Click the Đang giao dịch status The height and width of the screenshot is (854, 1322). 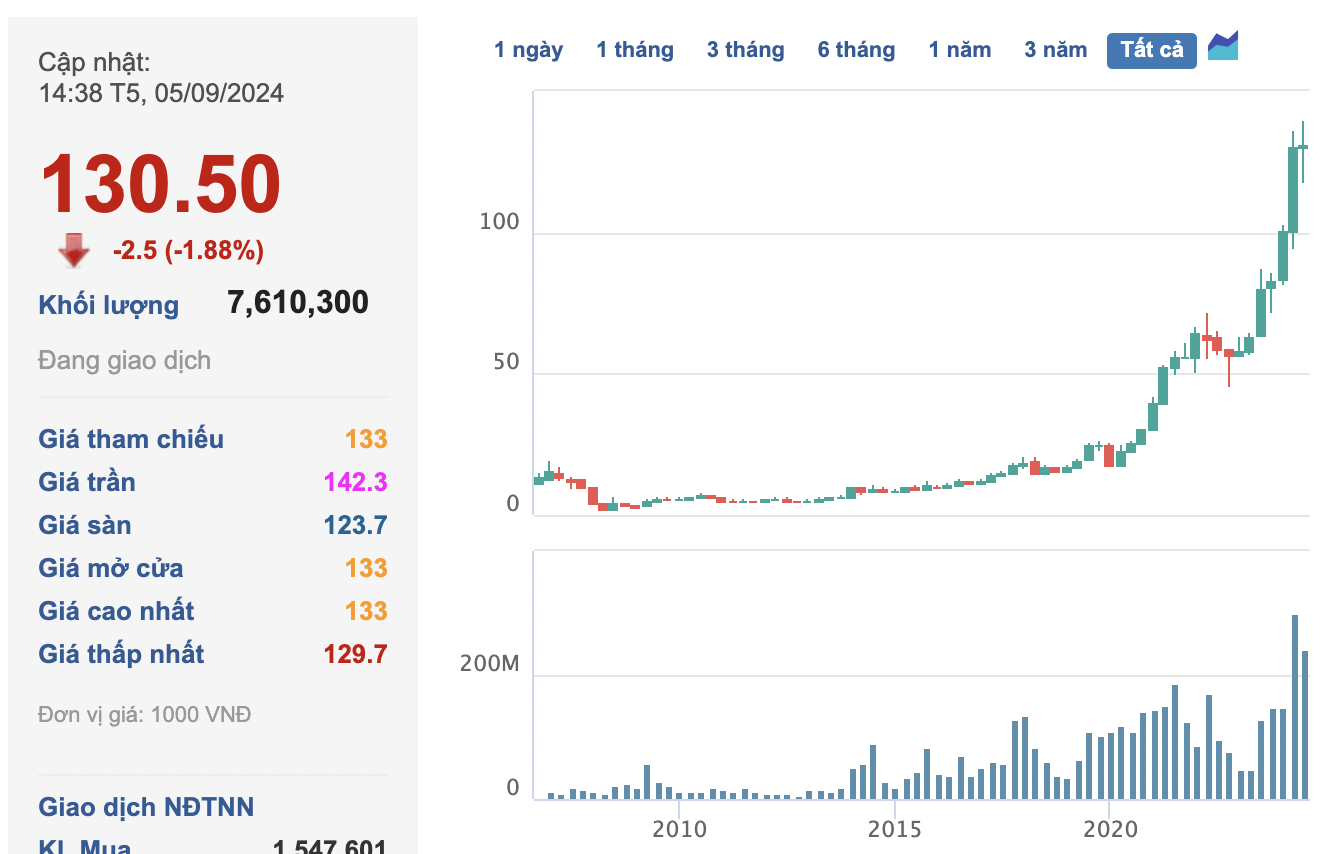pos(125,360)
